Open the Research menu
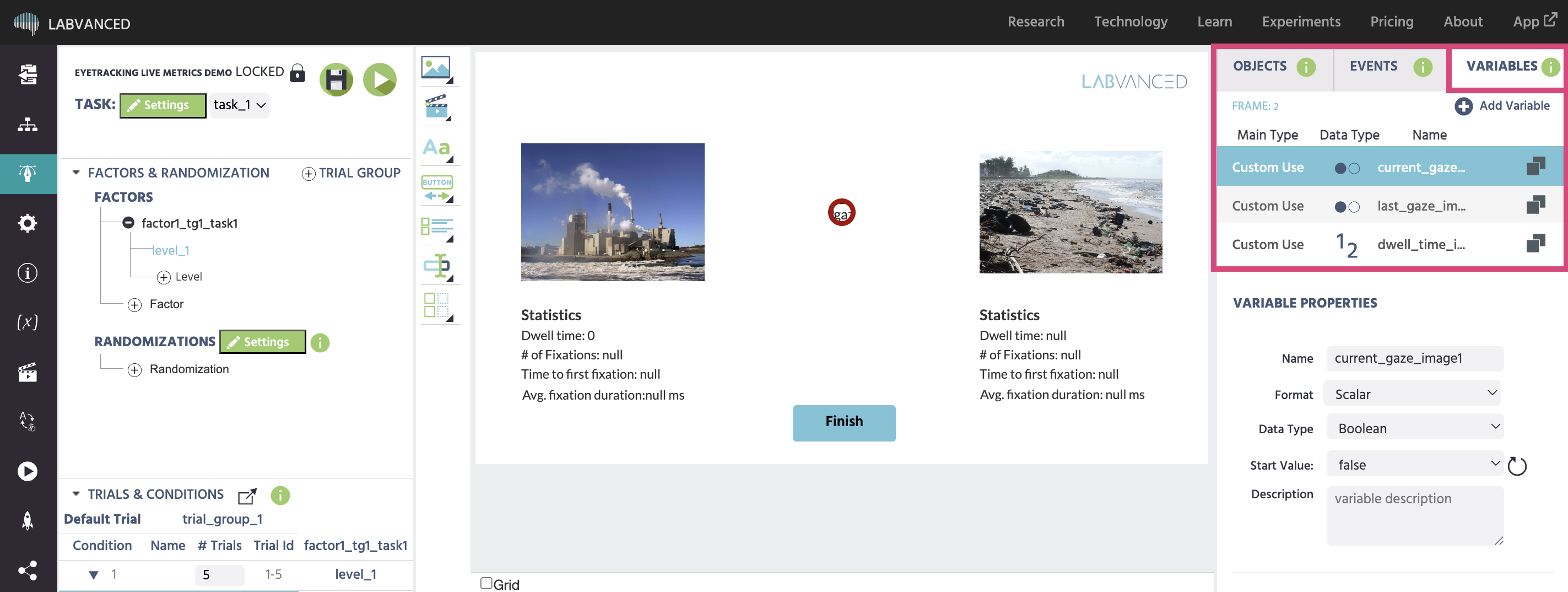Viewport: 1568px width, 592px height. [x=1035, y=22]
